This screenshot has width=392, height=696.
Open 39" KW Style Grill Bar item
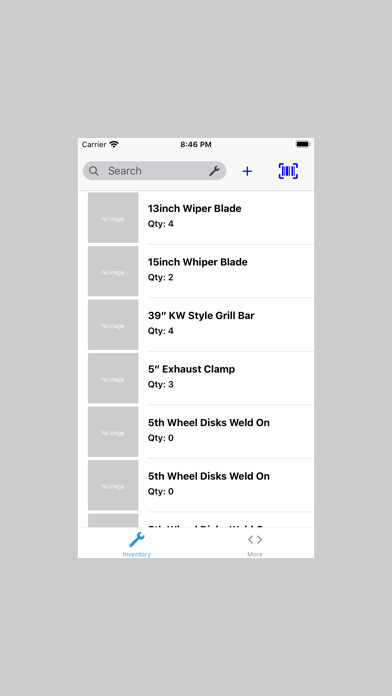[x=196, y=324]
